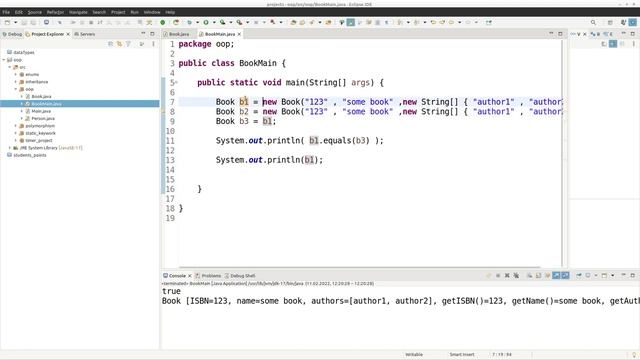Expand the static_keywork package

tap(16, 133)
